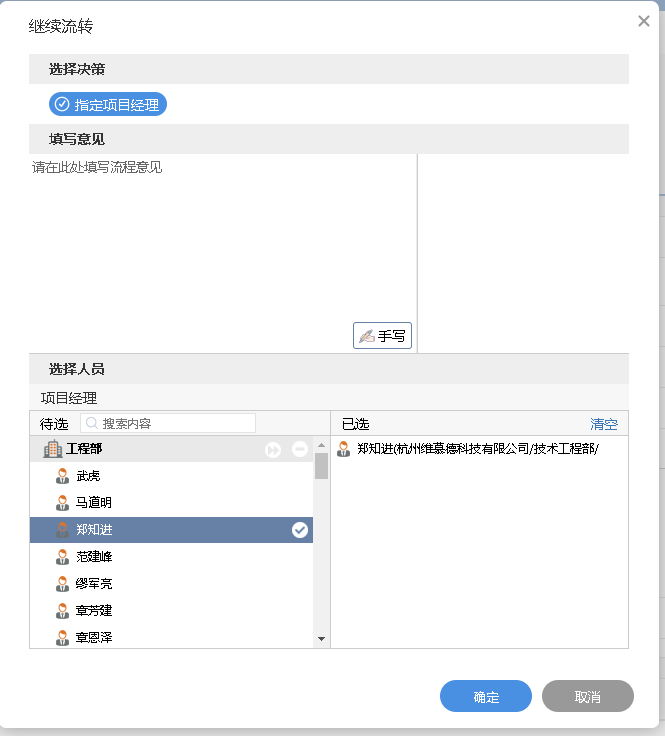Click the 工程部 department building icon
Screen dimensions: 665x736
tap(53, 449)
